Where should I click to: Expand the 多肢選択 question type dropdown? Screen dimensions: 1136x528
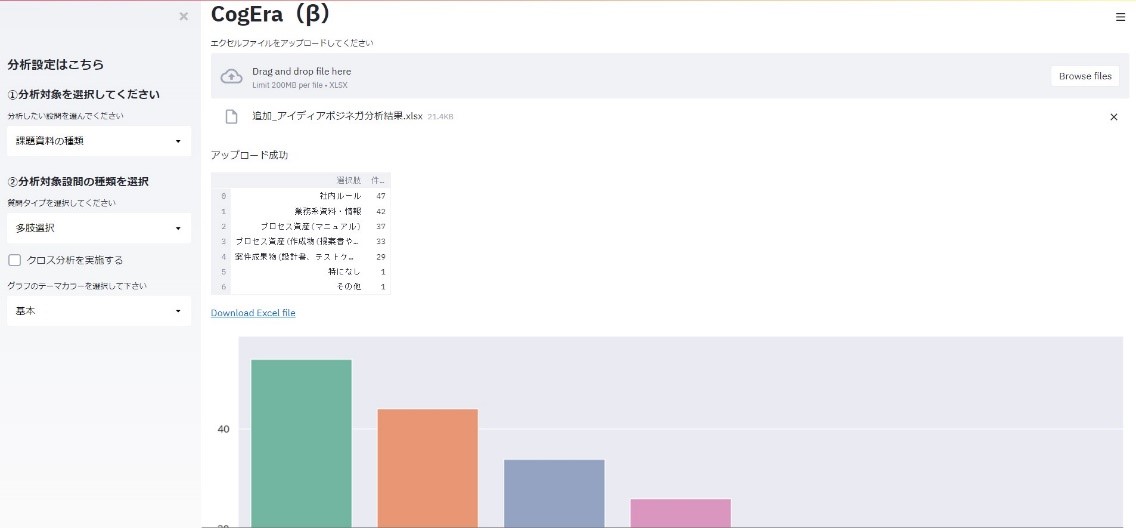point(98,228)
